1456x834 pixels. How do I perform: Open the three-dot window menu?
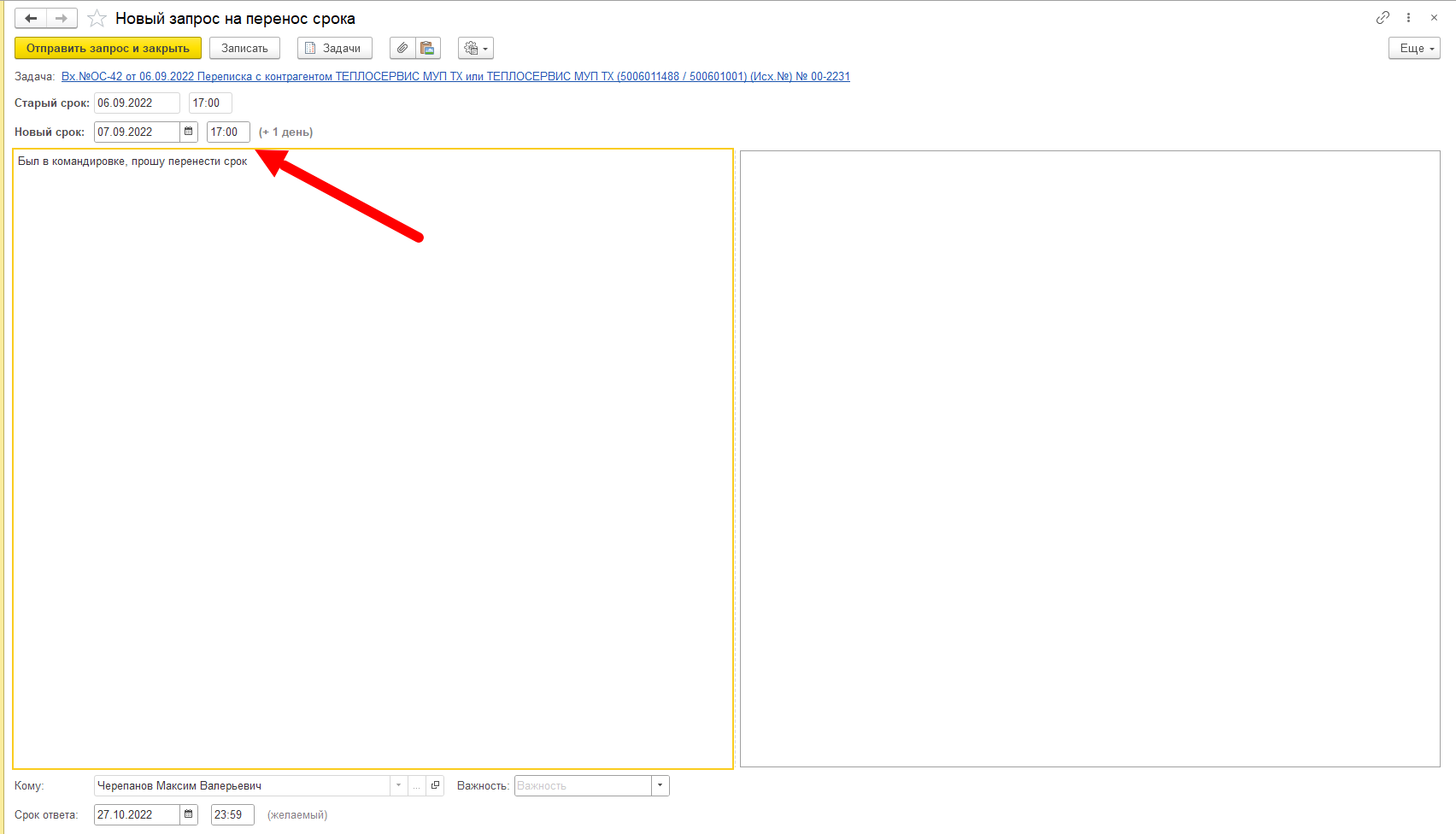[1408, 17]
